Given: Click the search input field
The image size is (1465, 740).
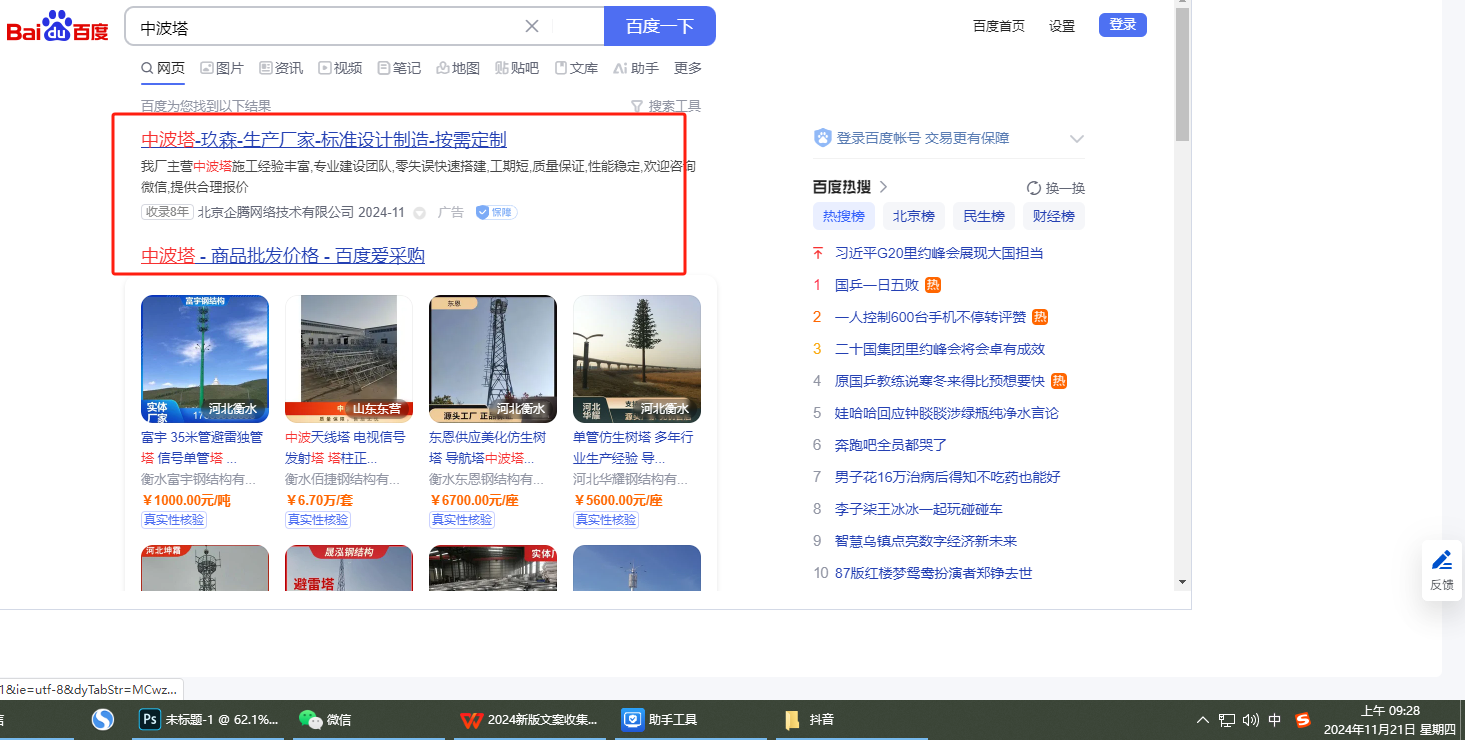Looking at the screenshot, I should pos(330,27).
